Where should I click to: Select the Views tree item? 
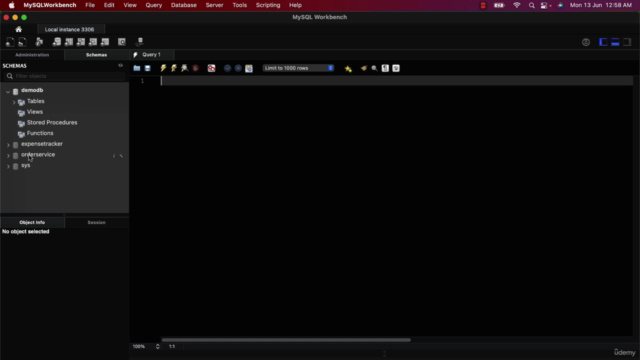coord(35,112)
